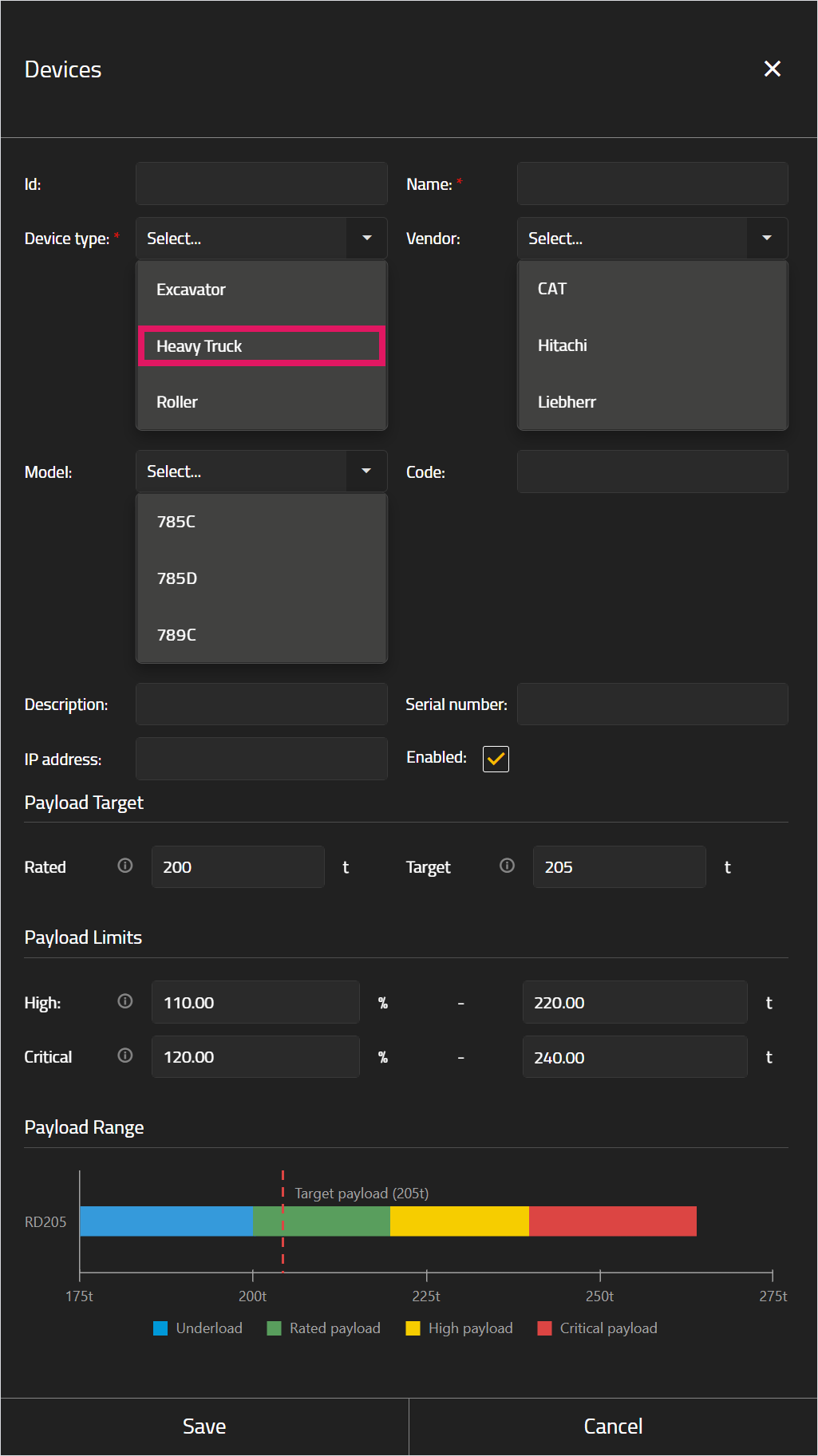
Task: Close the Devices dialog with the X icon
Action: click(x=772, y=69)
